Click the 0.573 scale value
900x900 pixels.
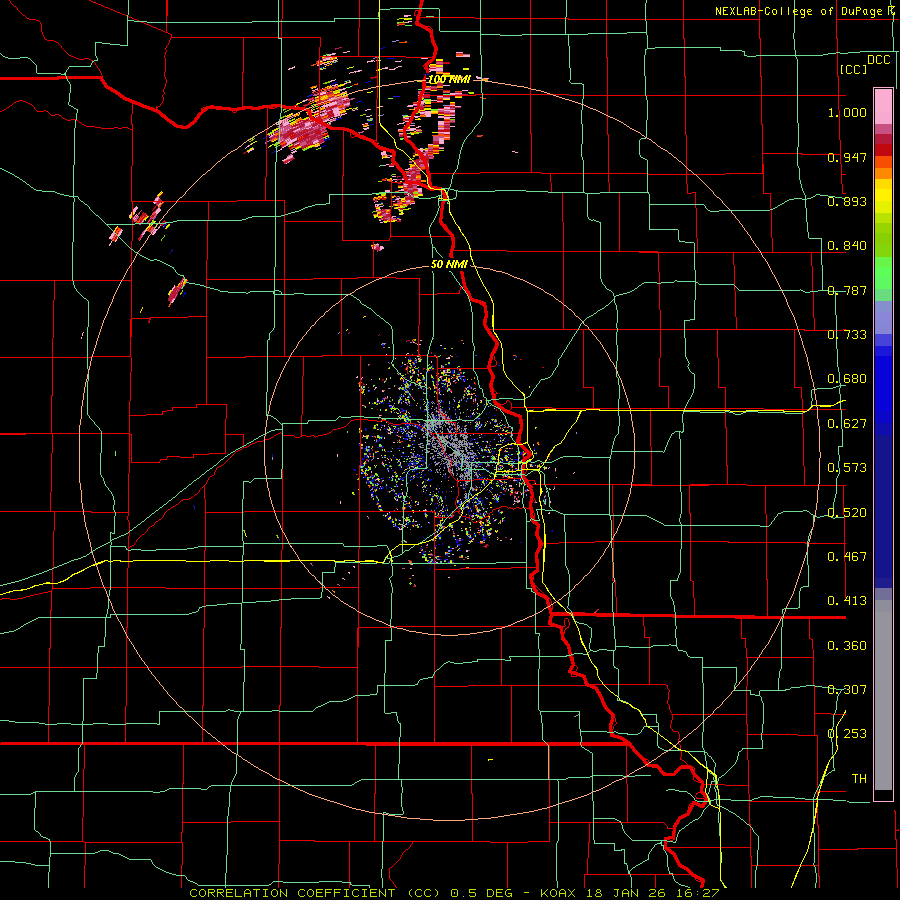point(847,468)
